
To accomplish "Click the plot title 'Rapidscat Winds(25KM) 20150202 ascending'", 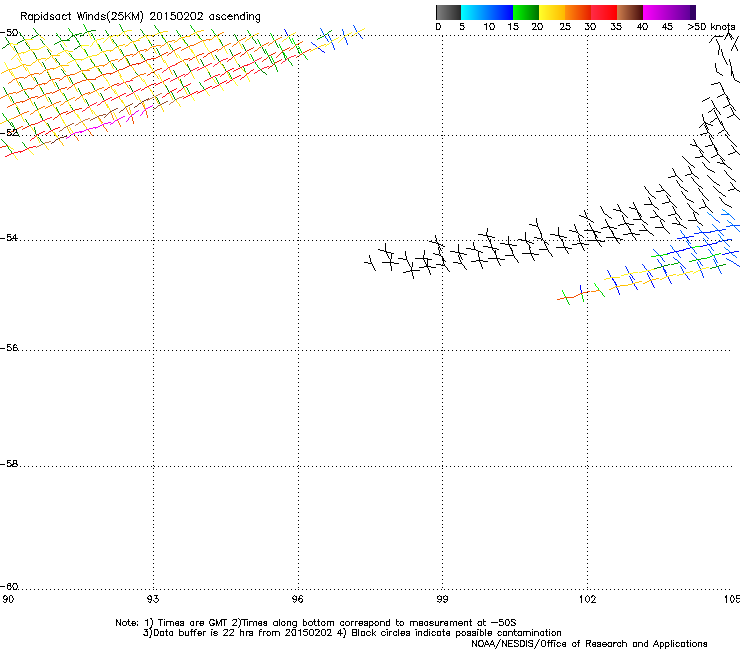I will [x=140, y=16].
